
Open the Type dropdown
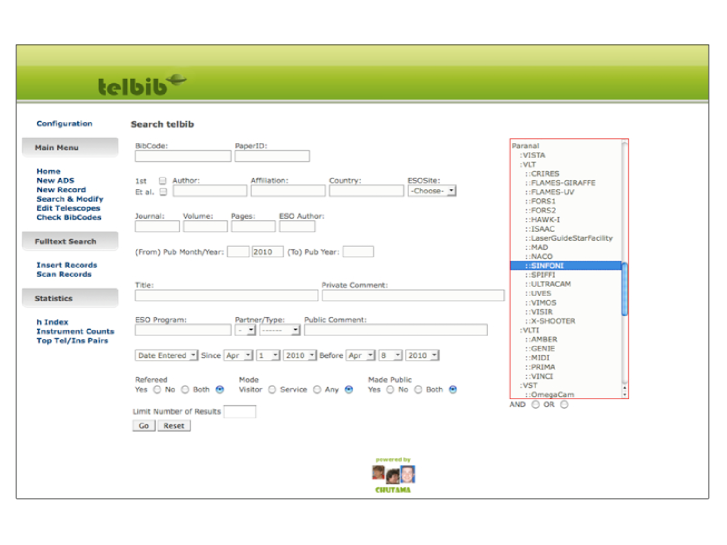tap(280, 330)
